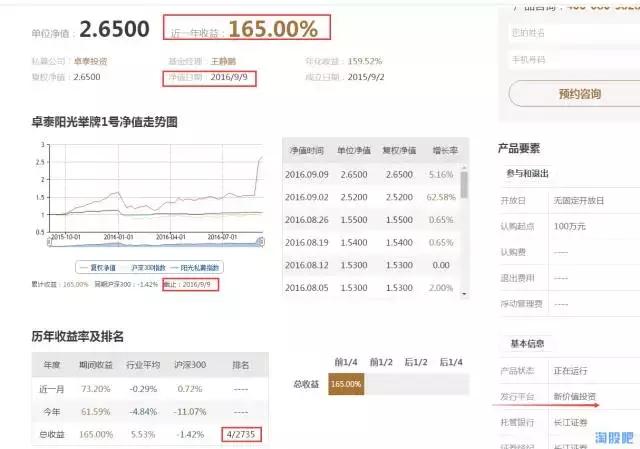Toggle the 复权净值 legend series
640x449 pixels.
tap(98, 268)
